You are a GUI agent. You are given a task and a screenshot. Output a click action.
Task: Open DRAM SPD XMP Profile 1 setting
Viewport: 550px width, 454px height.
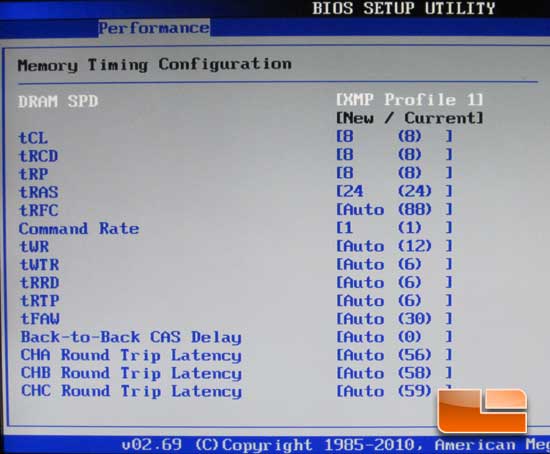409,100
